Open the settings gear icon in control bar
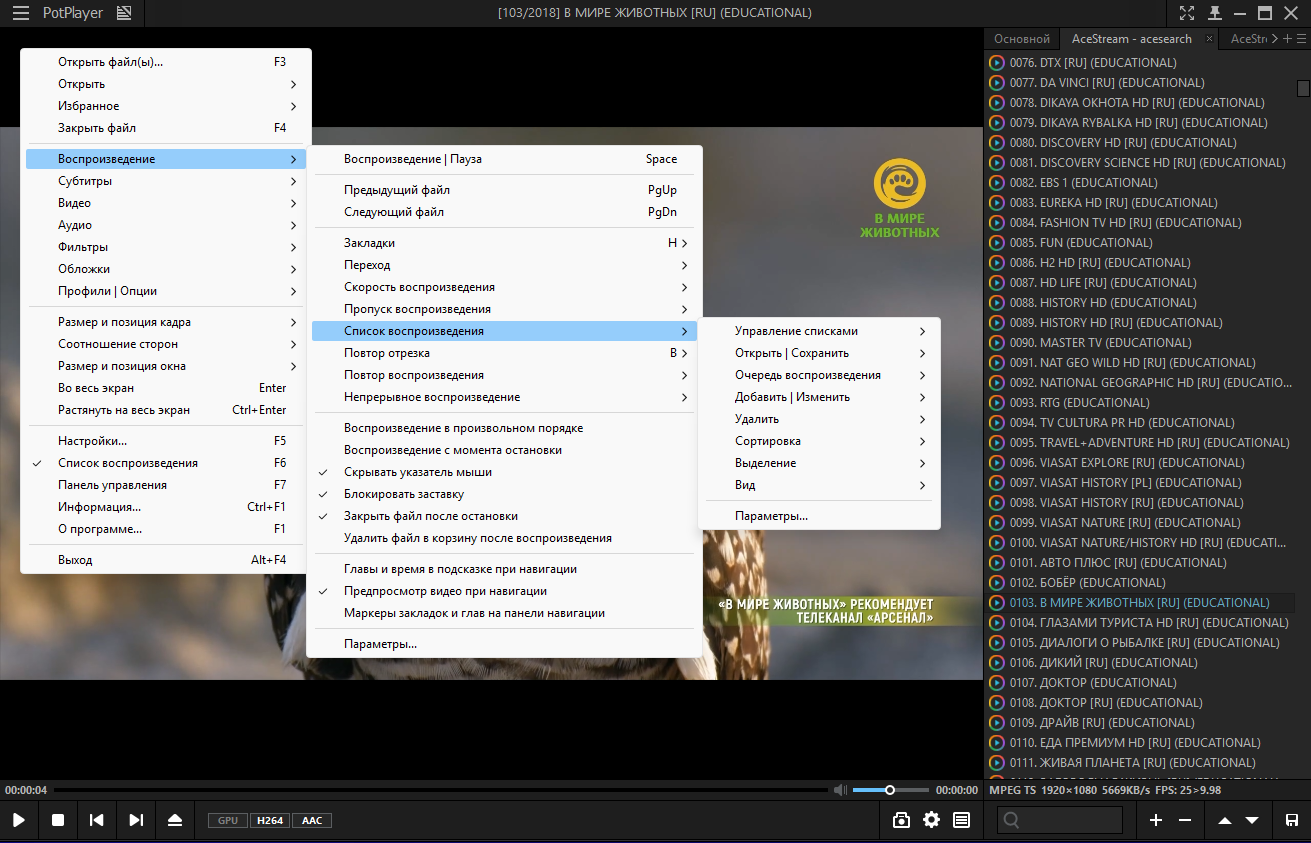Viewport: 1311px width, 843px height. pyautogui.click(x=932, y=820)
